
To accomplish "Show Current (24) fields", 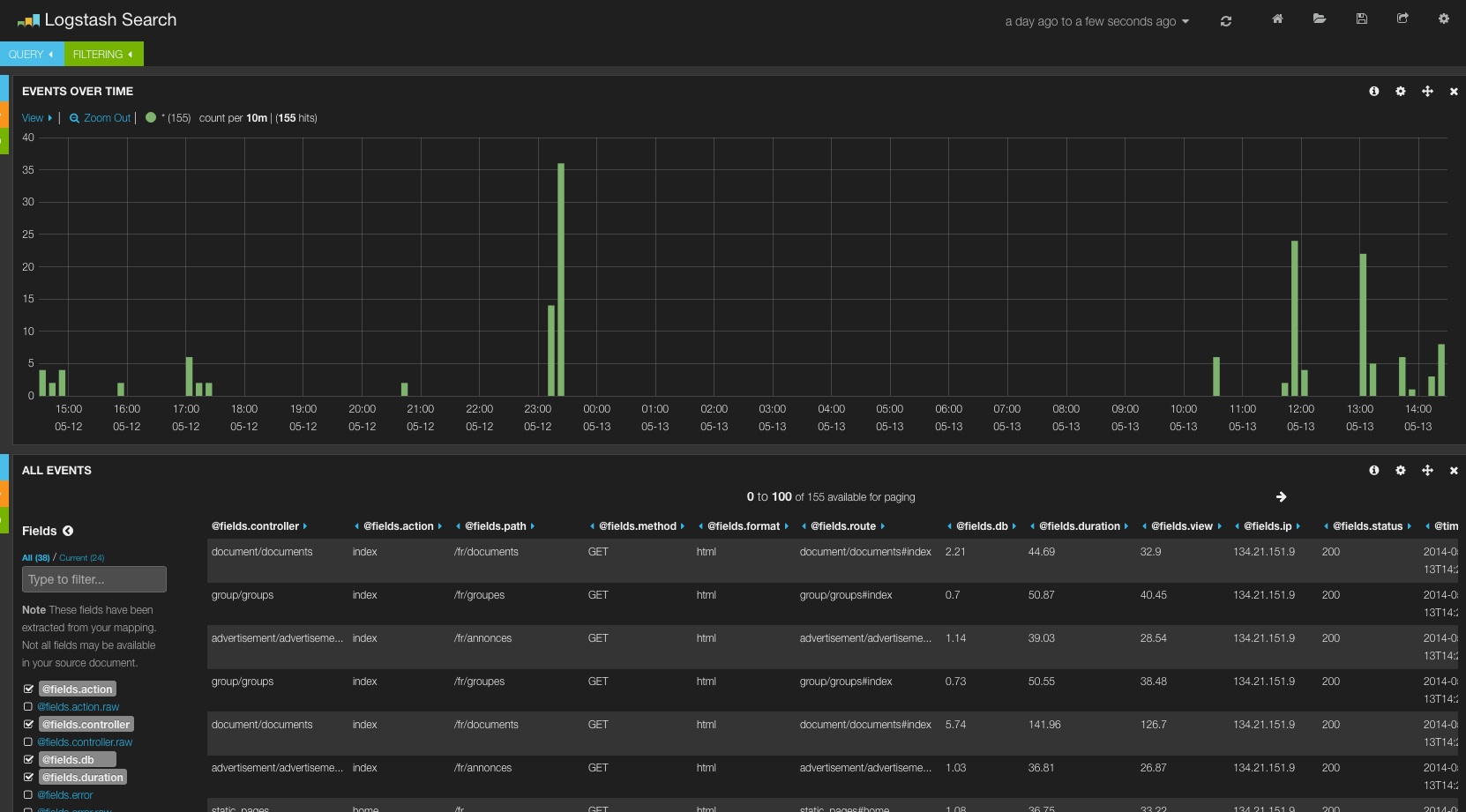I will [82, 558].
